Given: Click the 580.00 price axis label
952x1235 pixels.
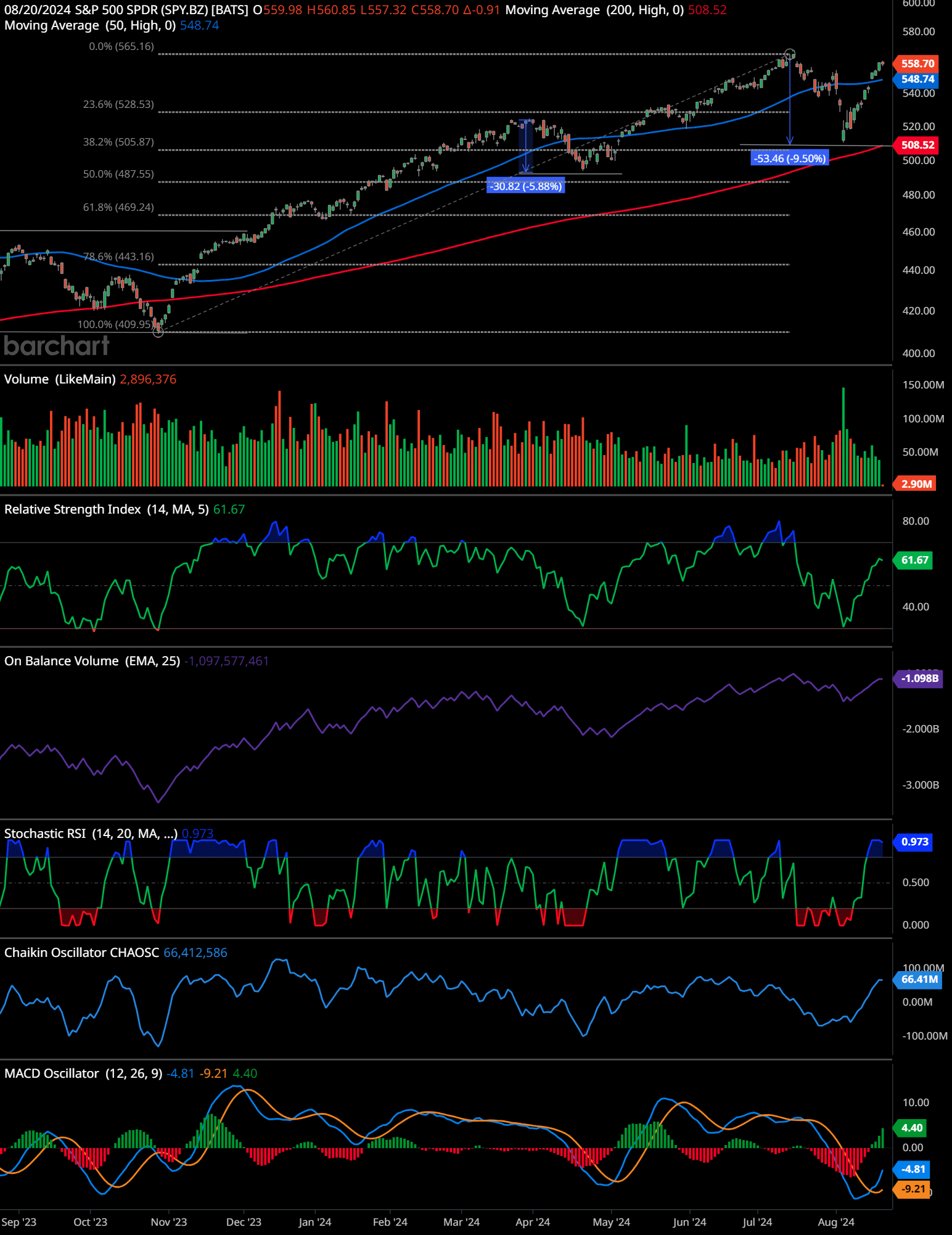Looking at the screenshot, I should (x=919, y=31).
